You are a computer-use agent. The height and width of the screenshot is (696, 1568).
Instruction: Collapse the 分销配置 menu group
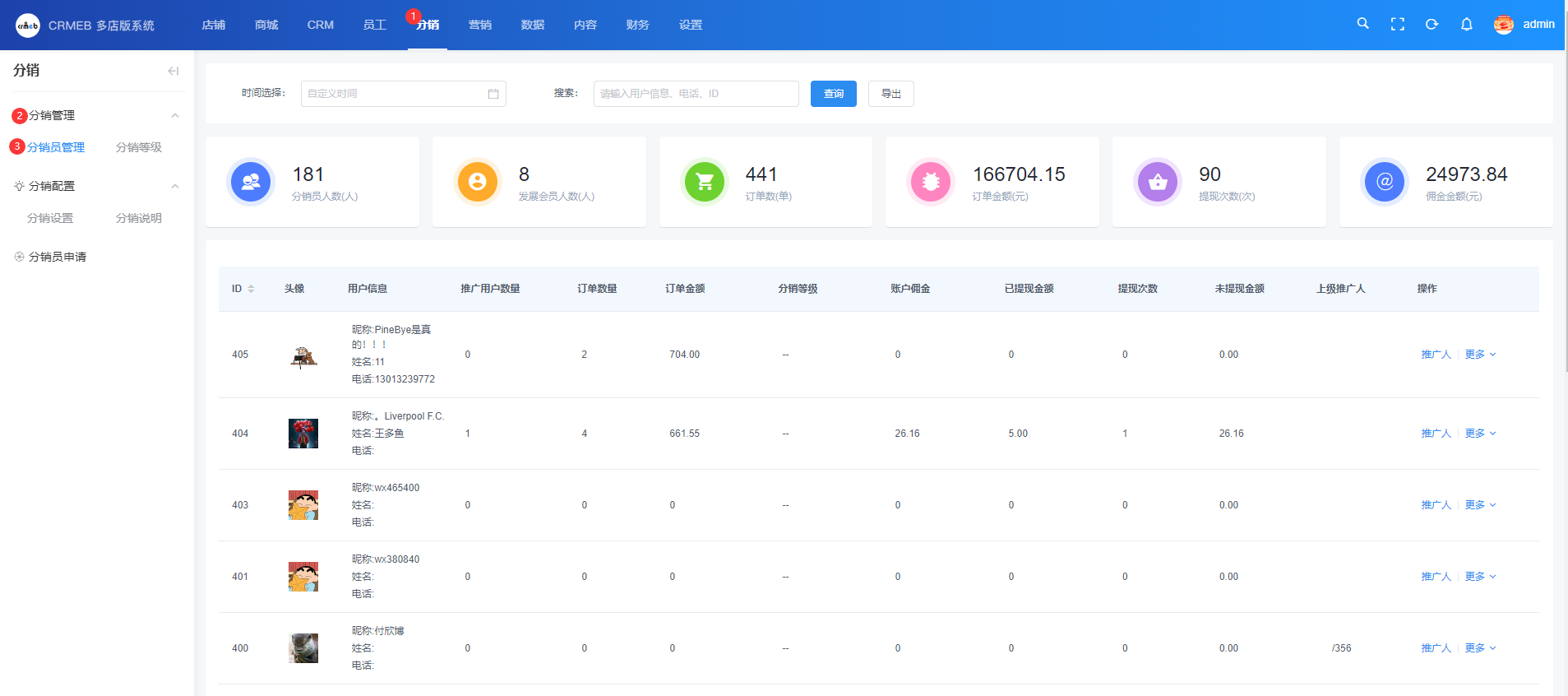coord(175,187)
